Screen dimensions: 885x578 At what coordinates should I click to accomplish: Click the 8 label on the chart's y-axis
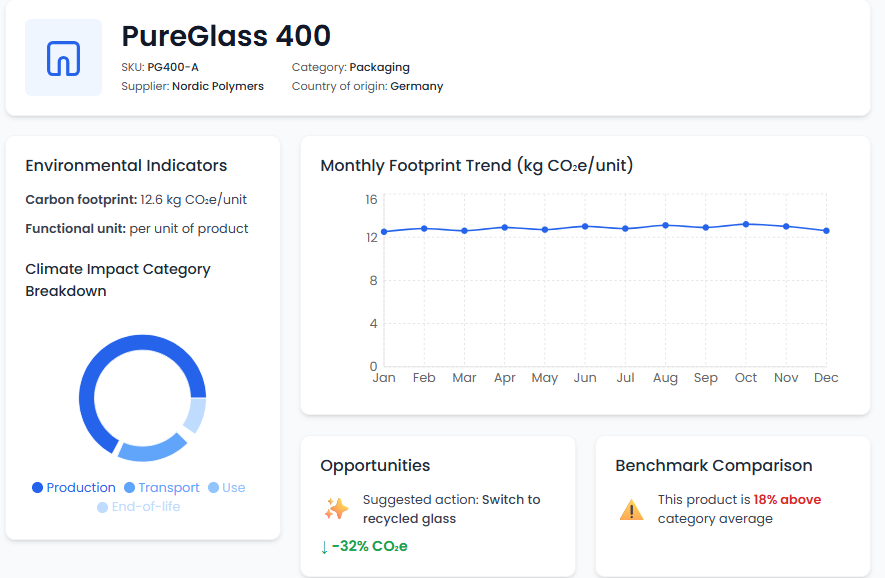point(373,281)
